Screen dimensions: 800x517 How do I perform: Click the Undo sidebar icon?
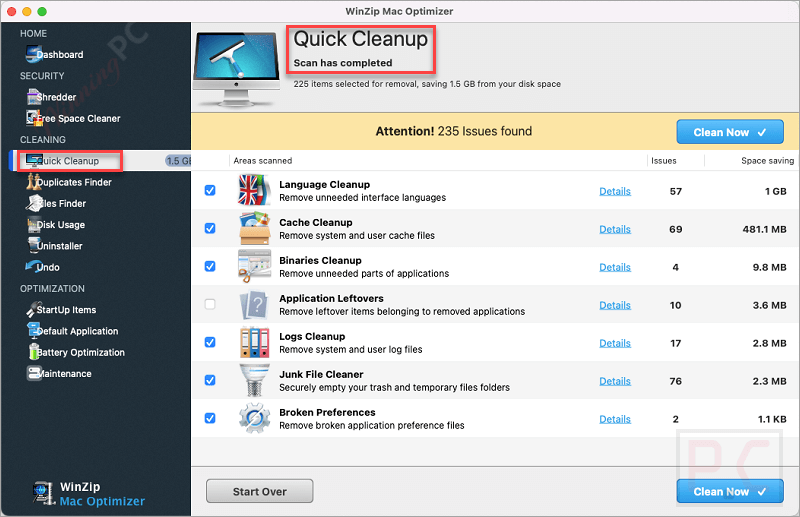(x=32, y=267)
